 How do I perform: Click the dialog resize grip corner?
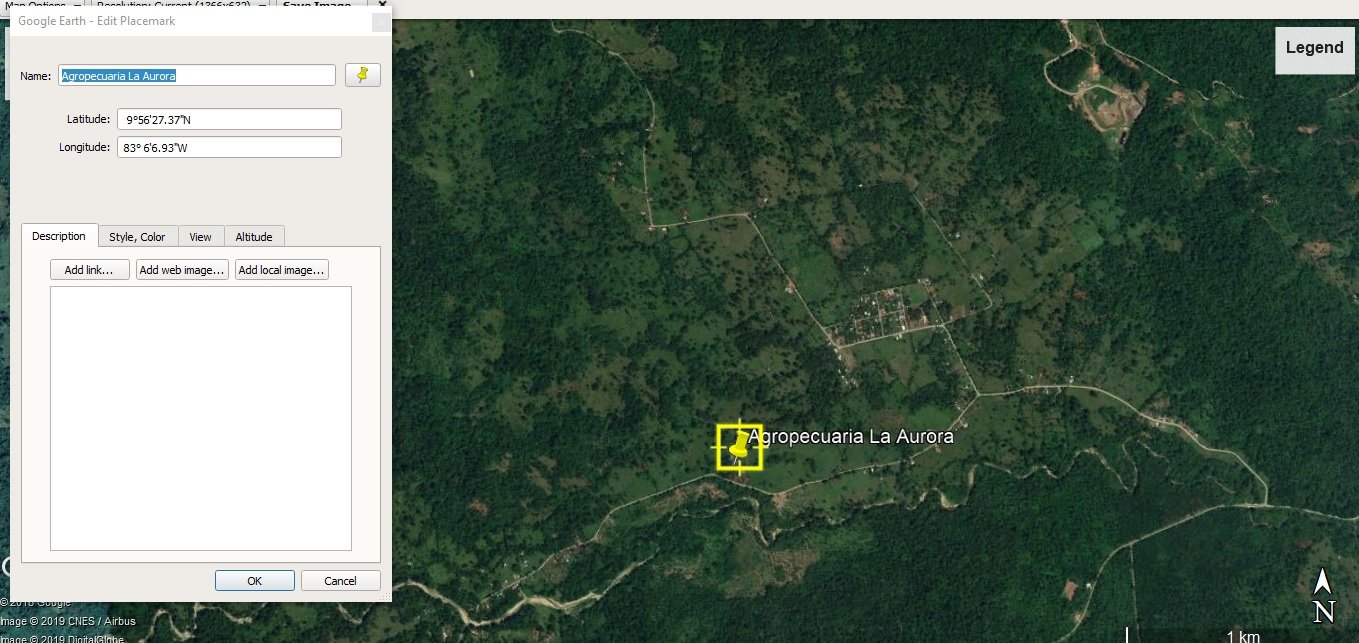click(386, 597)
